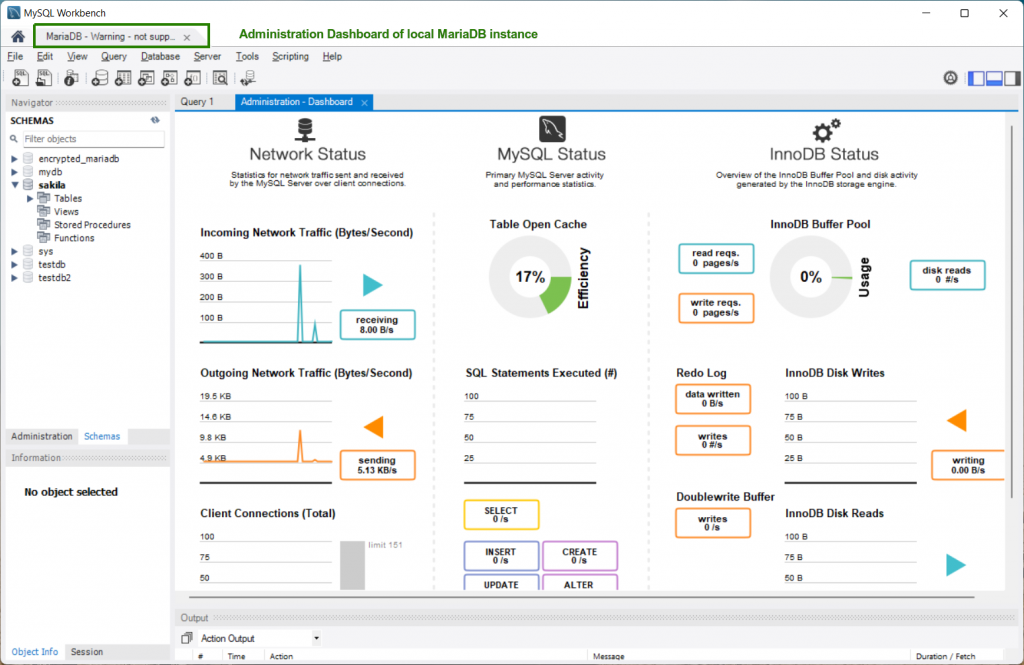Toggle the right sidebar panel visibility
The width and height of the screenshot is (1024, 665).
click(x=1012, y=78)
